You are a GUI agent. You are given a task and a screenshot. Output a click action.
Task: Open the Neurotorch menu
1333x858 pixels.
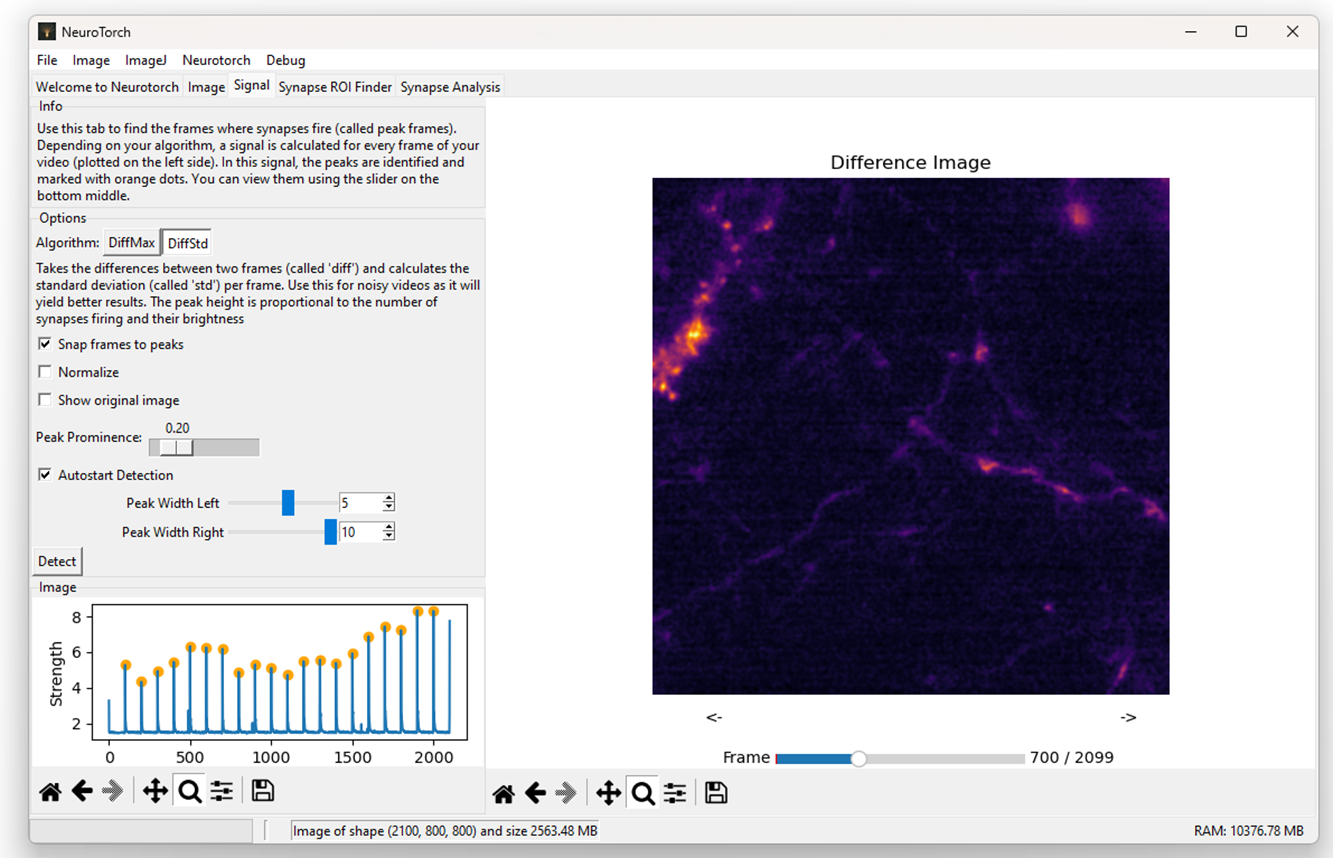(x=216, y=60)
